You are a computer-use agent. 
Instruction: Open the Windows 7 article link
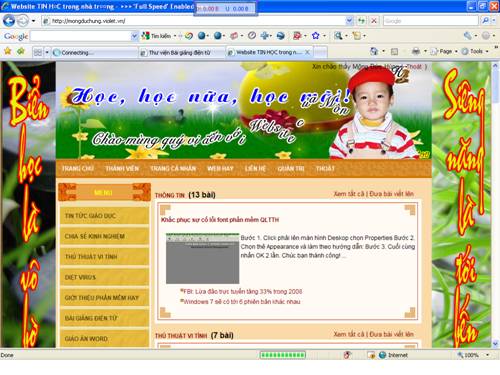click(242, 302)
